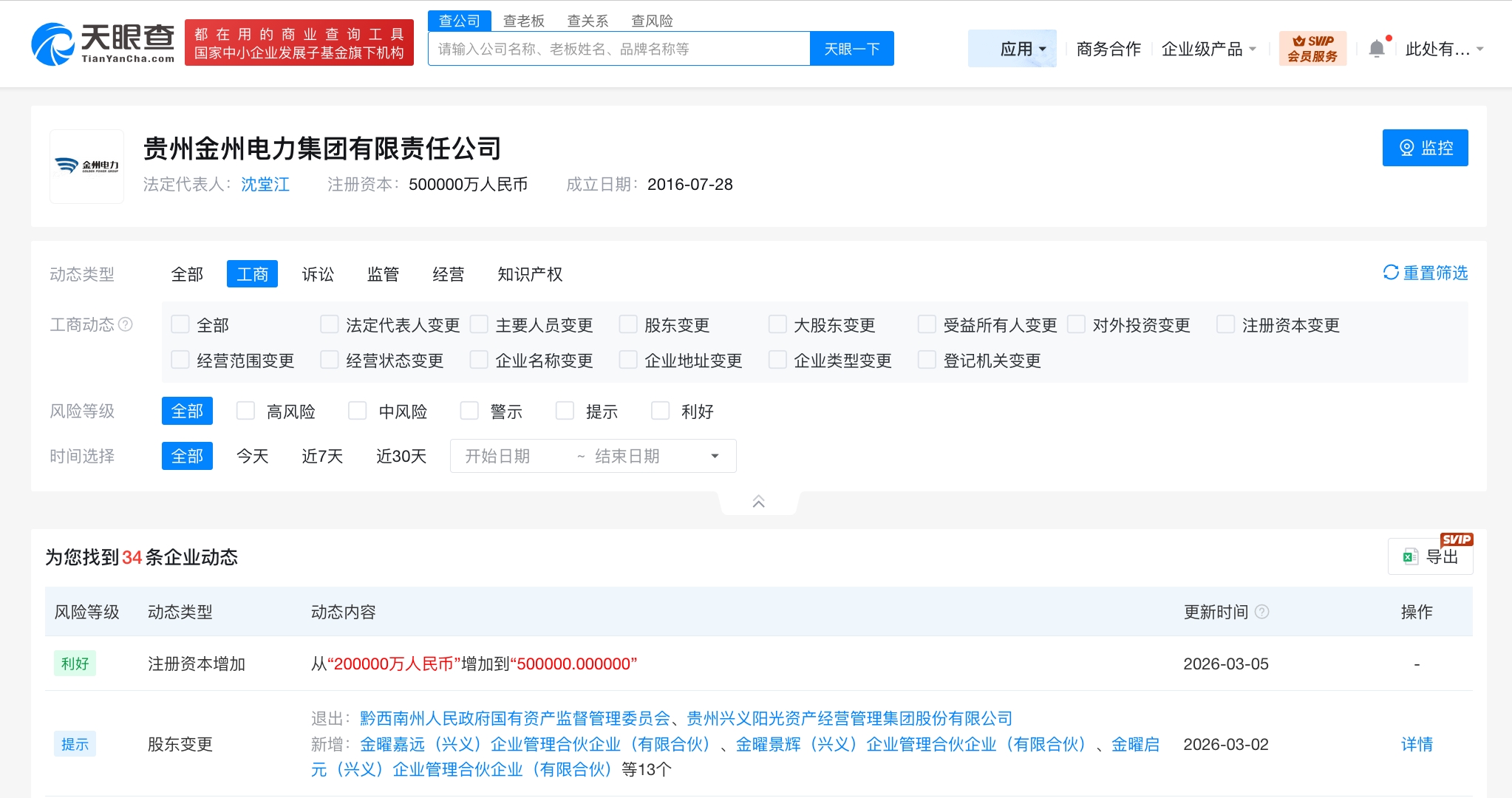Screen dimensions: 1512x798
Task: Tick the 高风险 risk level checkbox
Action: [x=245, y=411]
